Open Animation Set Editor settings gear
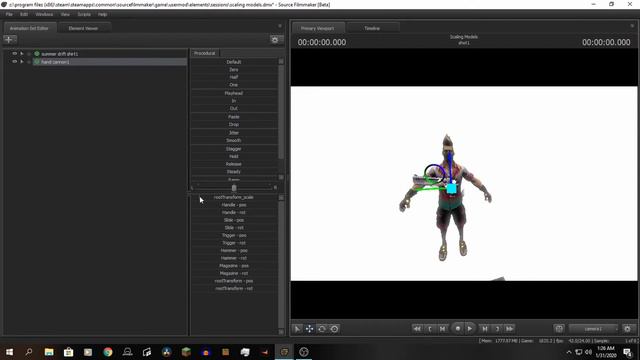 (275, 40)
